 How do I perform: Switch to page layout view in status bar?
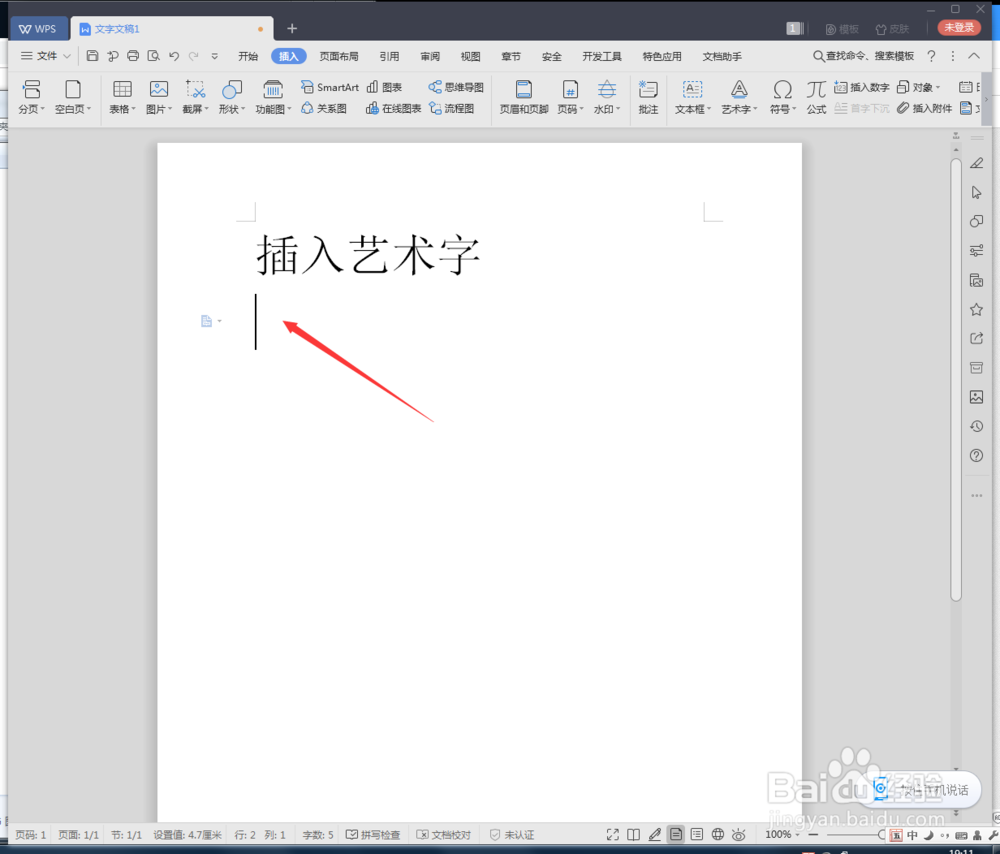[676, 834]
